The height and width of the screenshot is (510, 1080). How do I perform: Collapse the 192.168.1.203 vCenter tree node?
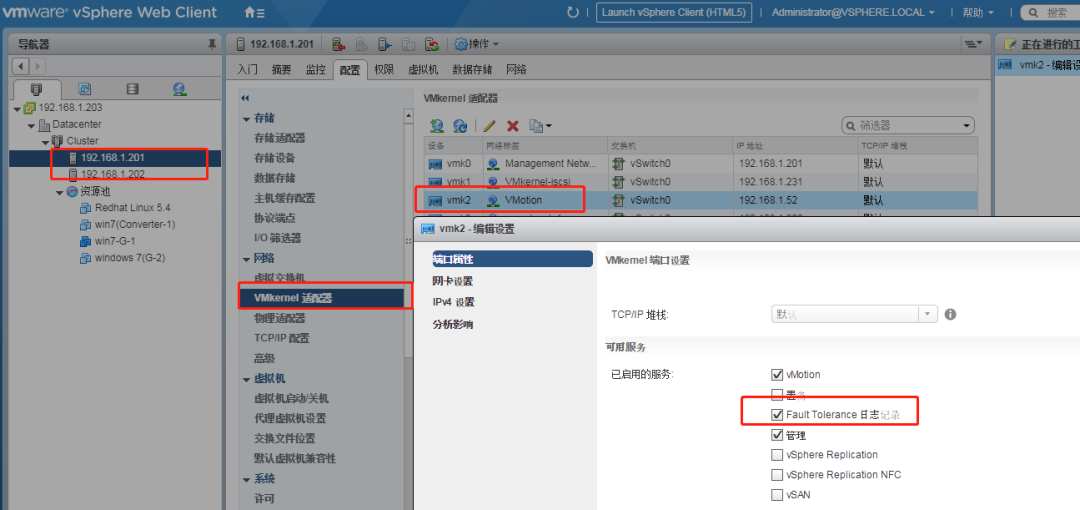pos(17,109)
